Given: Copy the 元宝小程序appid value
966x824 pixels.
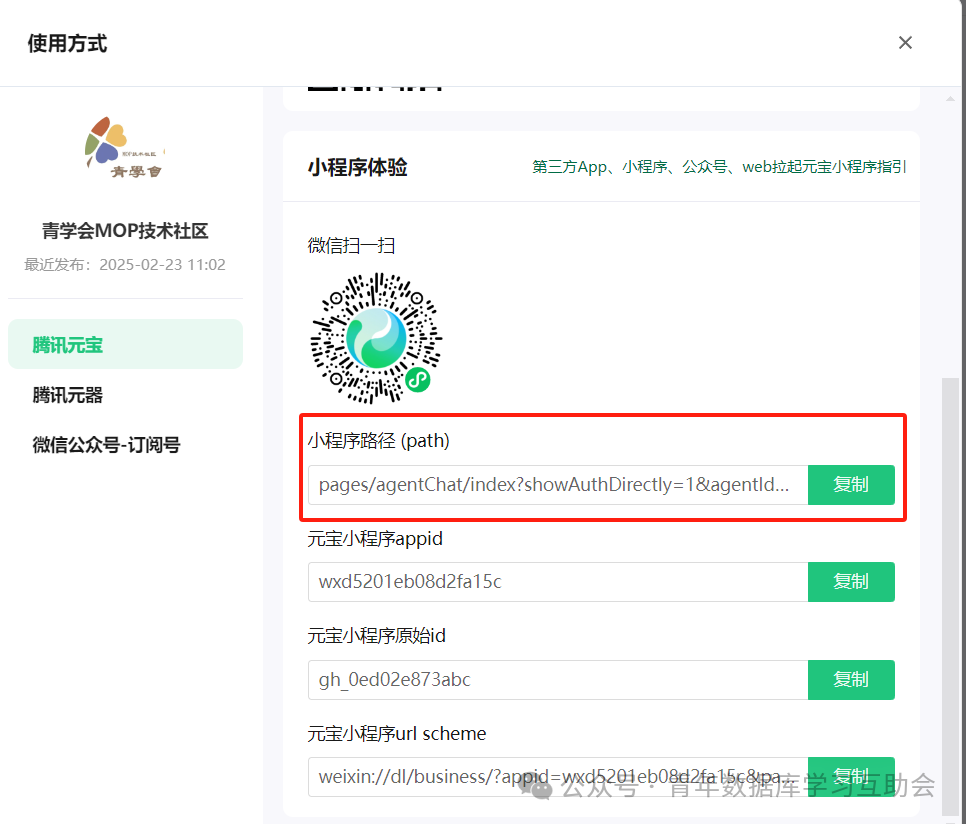Looking at the screenshot, I should click(851, 581).
